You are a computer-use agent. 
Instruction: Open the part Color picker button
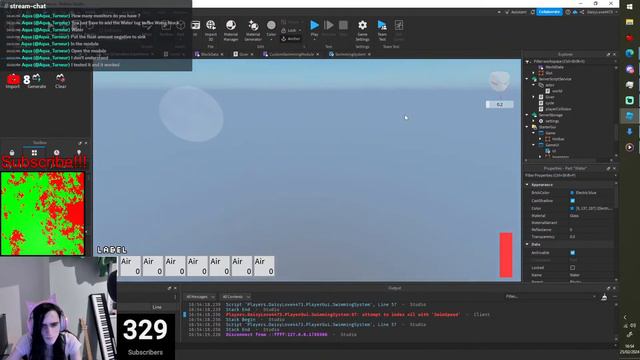click(271, 29)
